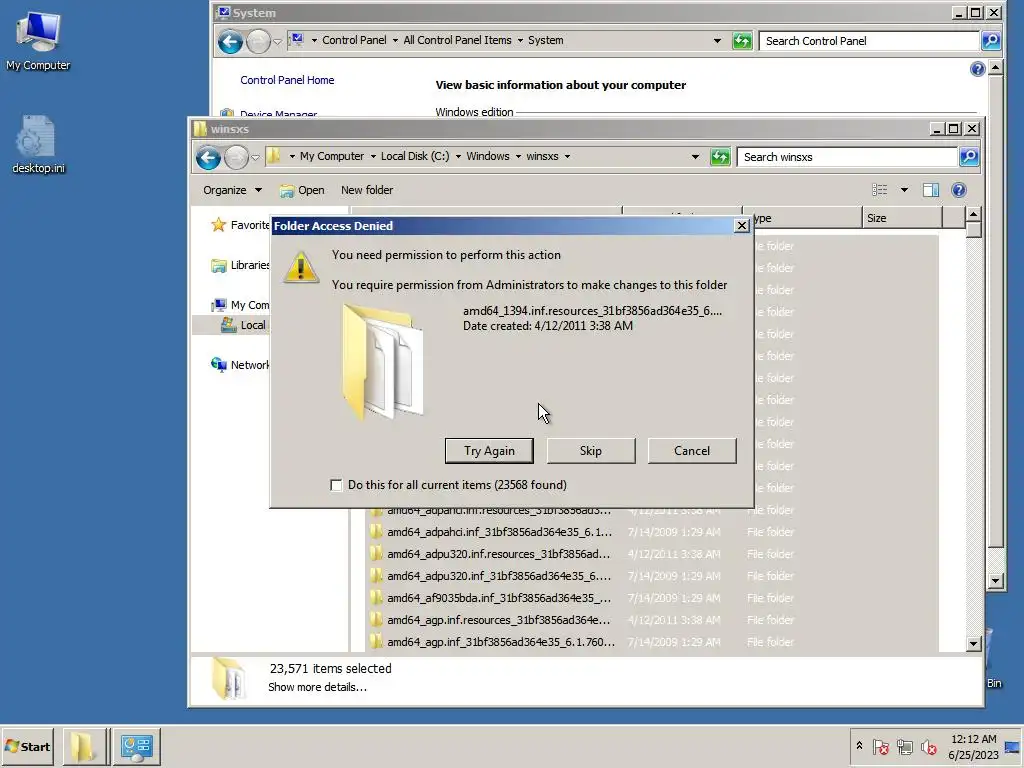Click scroll up arrow in winsxs file list
The image size is (1024, 768).
[x=973, y=214]
